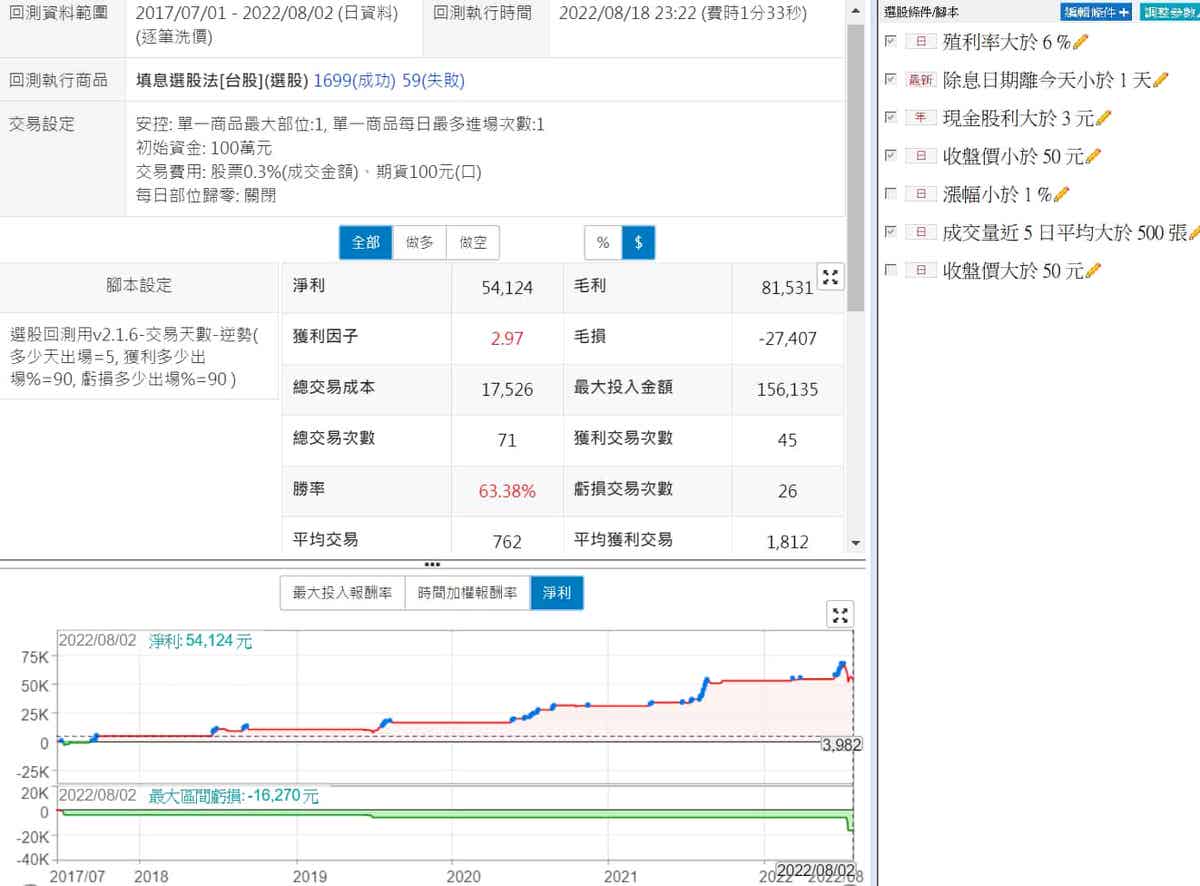Viewport: 1200px width, 886px height.
Task: Edit 收盤價大於 50 元 via pencil icon
Action: (x=1093, y=270)
